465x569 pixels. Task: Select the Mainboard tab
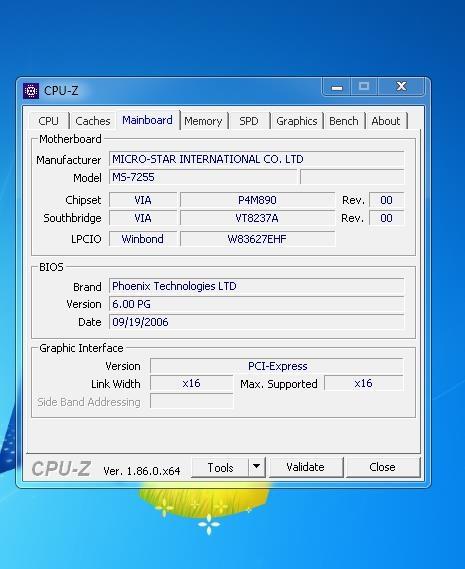point(147,120)
